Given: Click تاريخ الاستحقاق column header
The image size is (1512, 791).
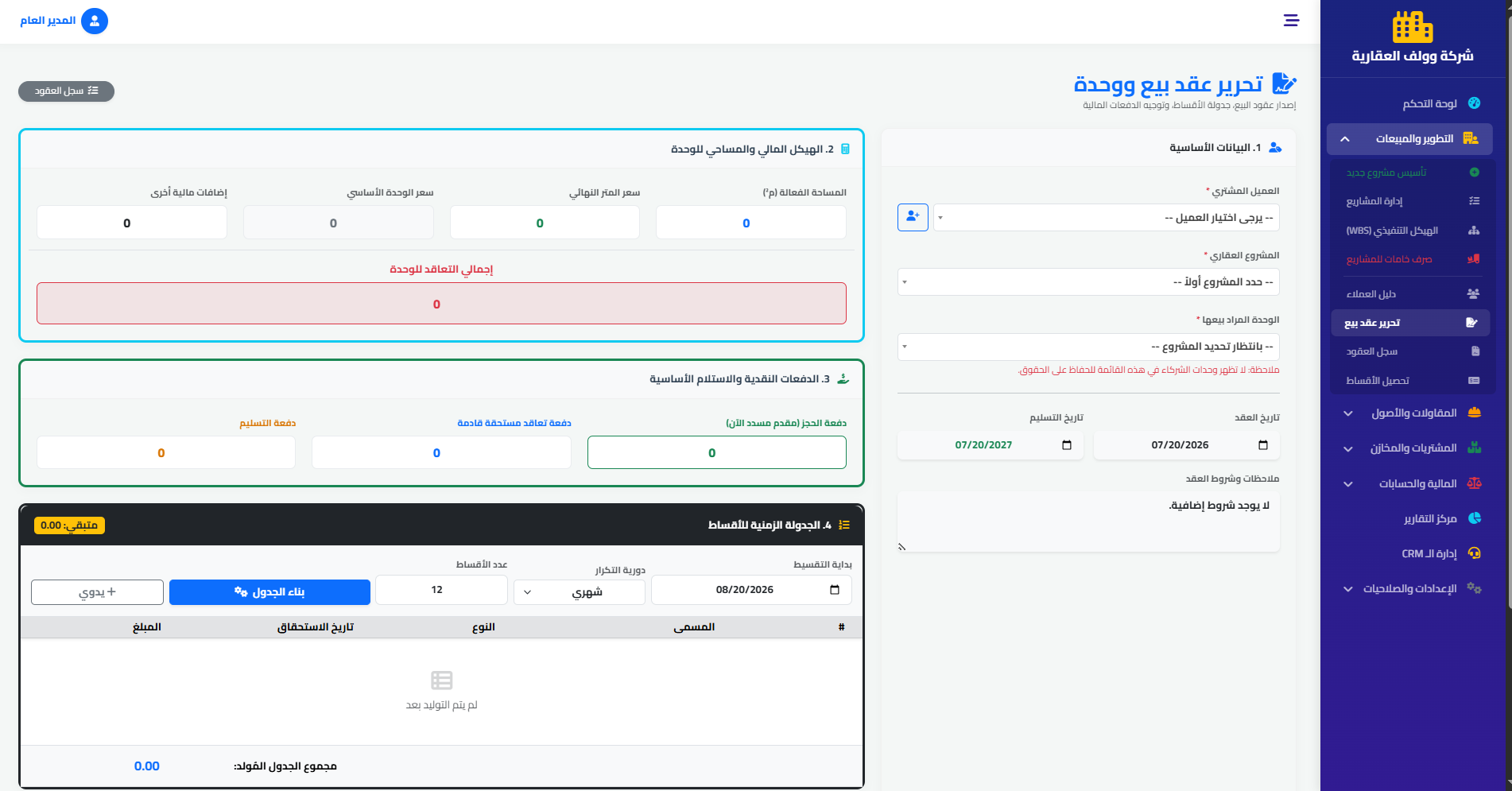Looking at the screenshot, I should tap(316, 627).
